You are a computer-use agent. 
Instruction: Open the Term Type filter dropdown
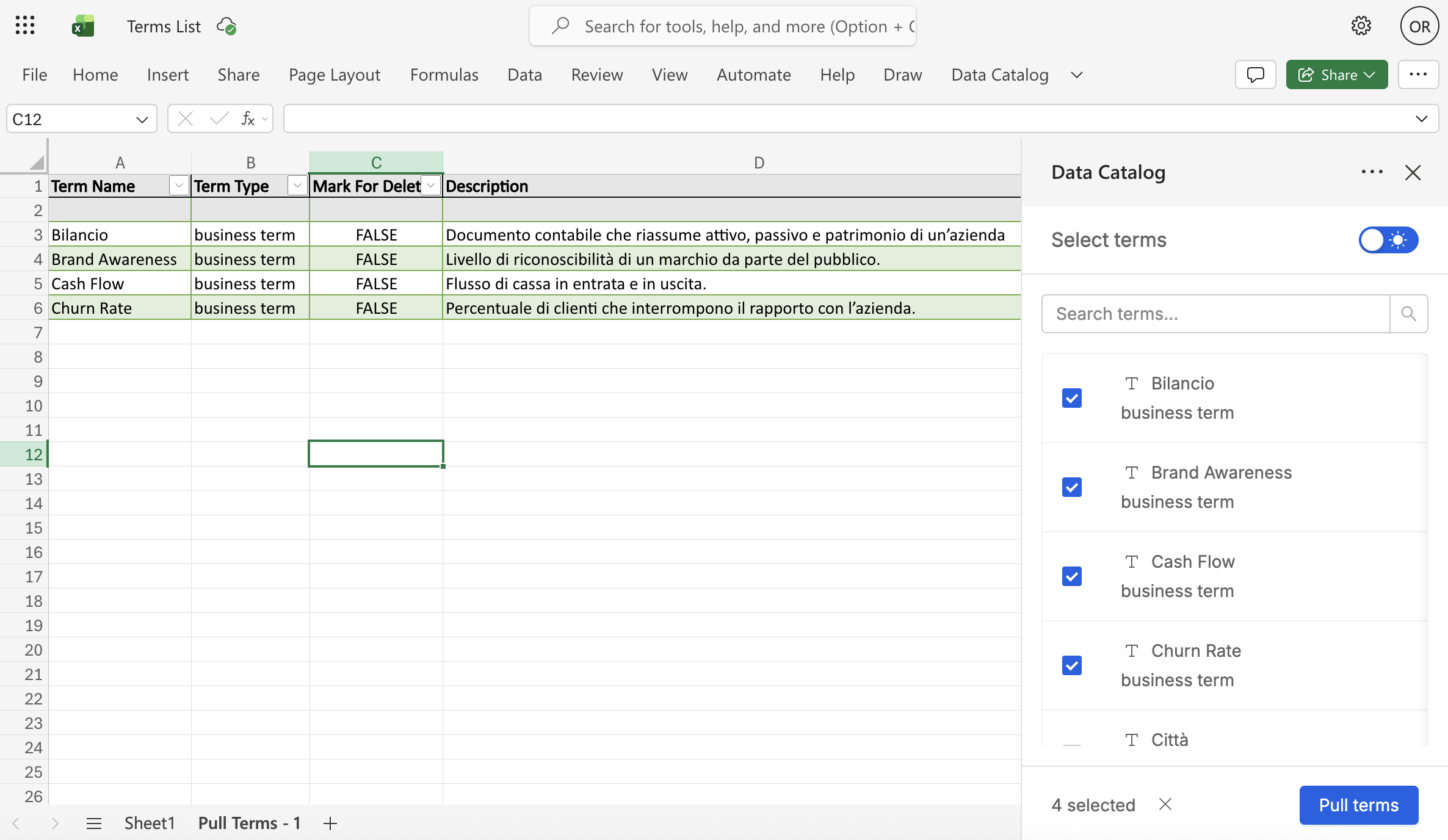coord(297,186)
